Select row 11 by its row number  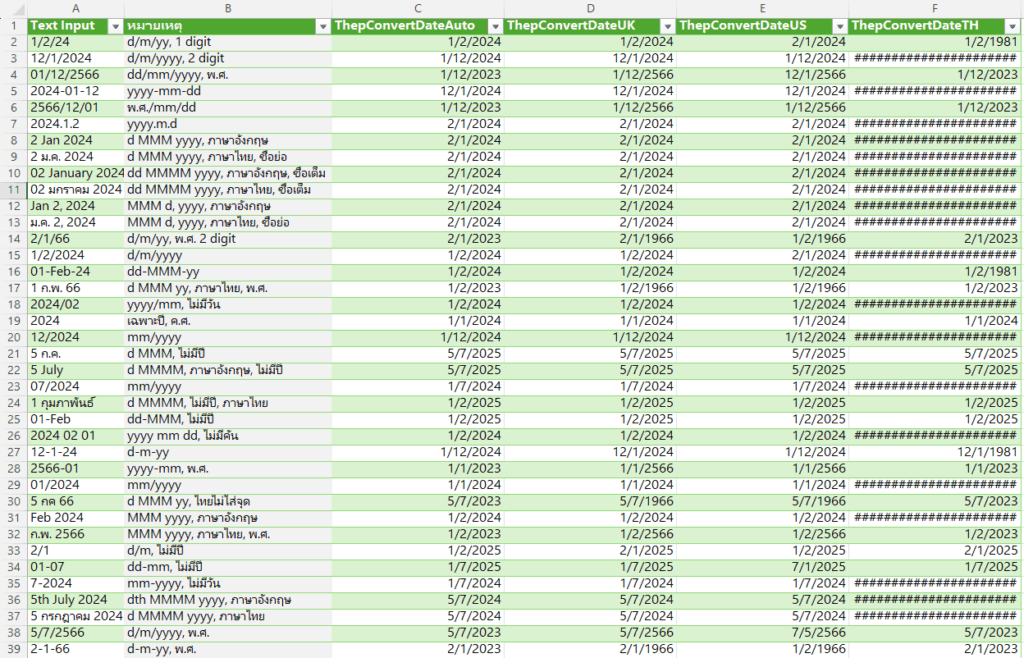(x=14, y=190)
